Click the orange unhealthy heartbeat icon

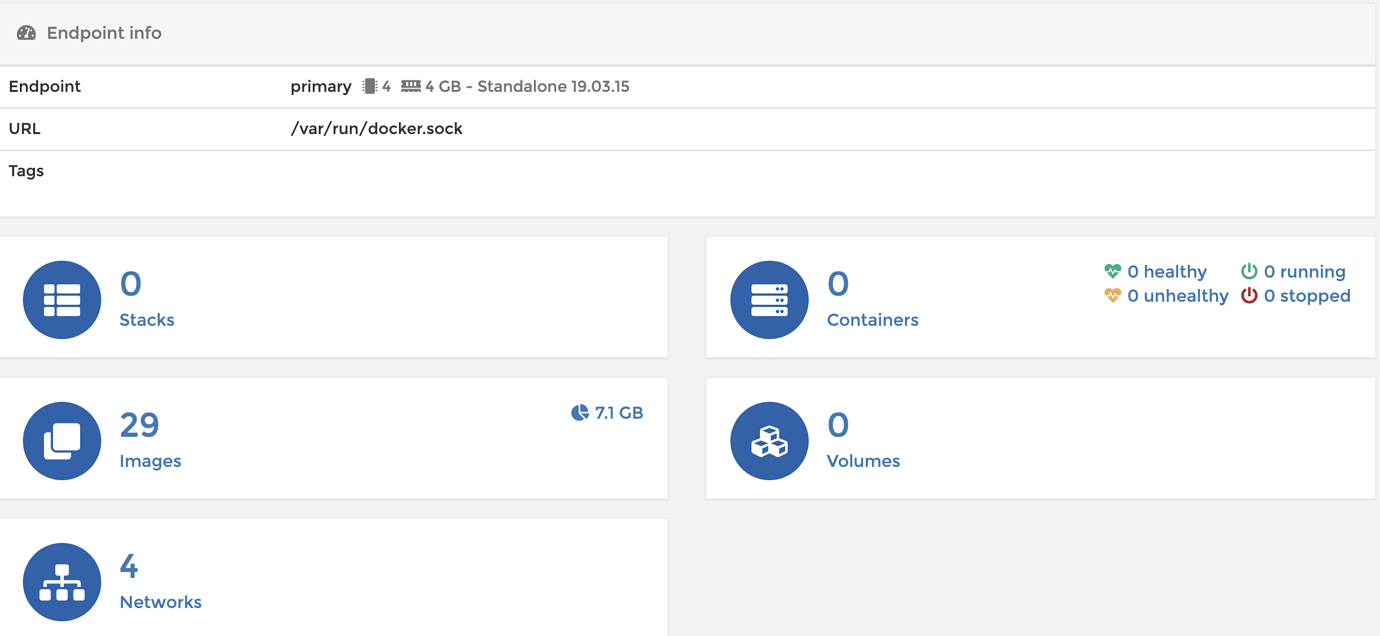(x=1114, y=295)
